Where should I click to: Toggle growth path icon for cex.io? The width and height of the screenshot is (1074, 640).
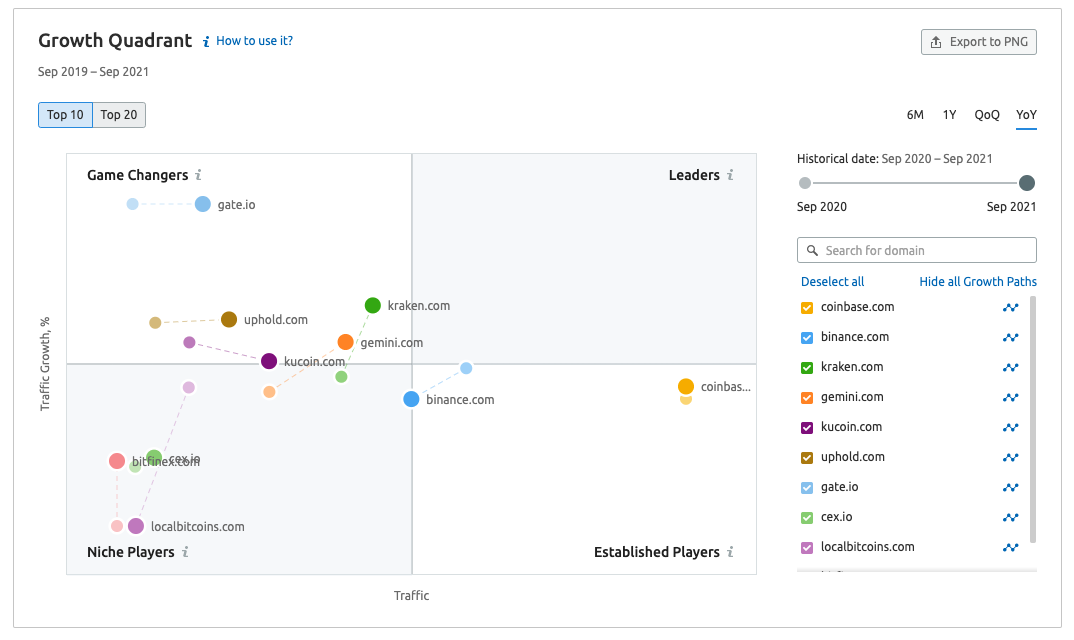tap(1010, 517)
